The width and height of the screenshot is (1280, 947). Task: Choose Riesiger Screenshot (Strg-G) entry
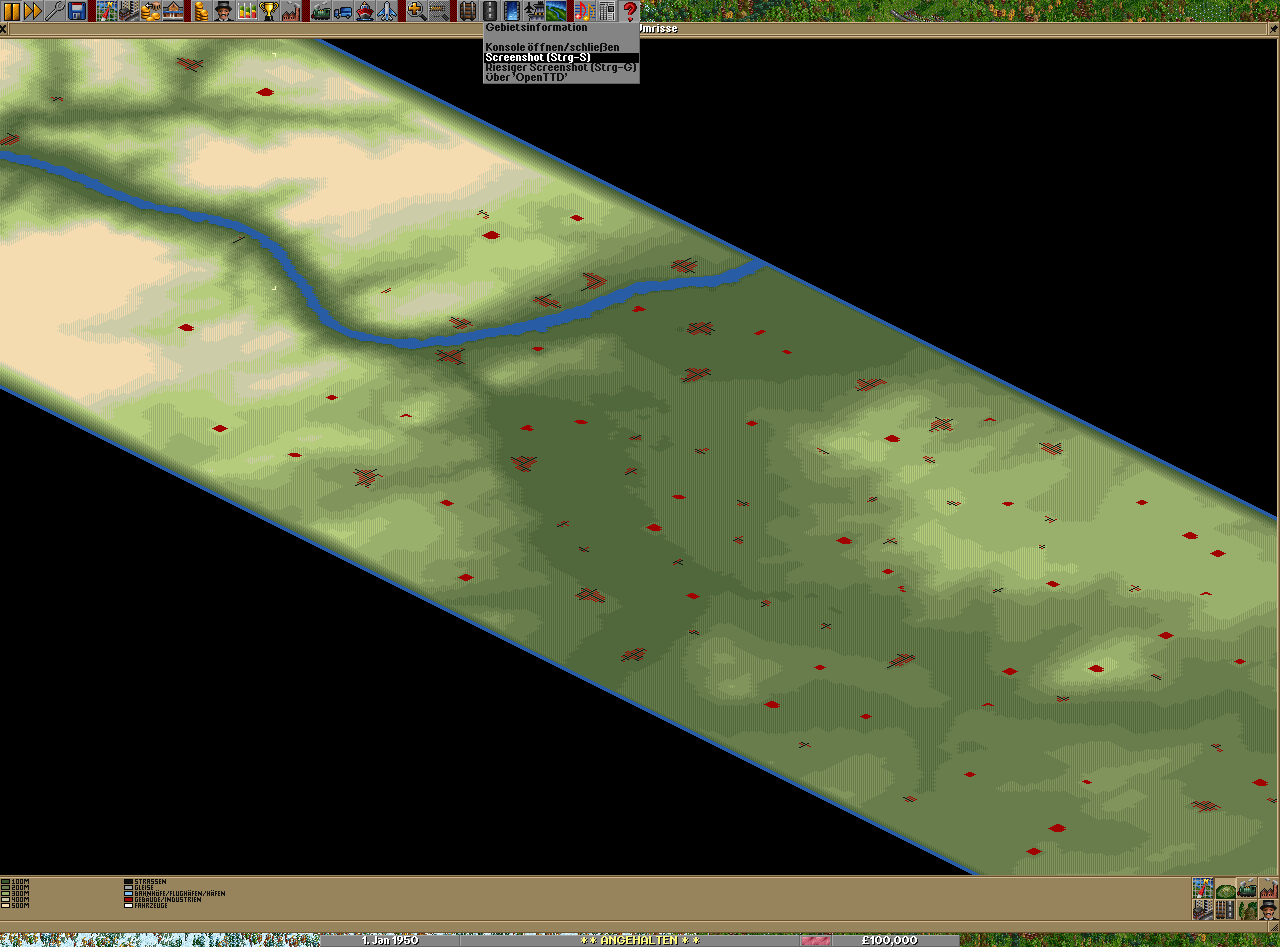point(561,67)
